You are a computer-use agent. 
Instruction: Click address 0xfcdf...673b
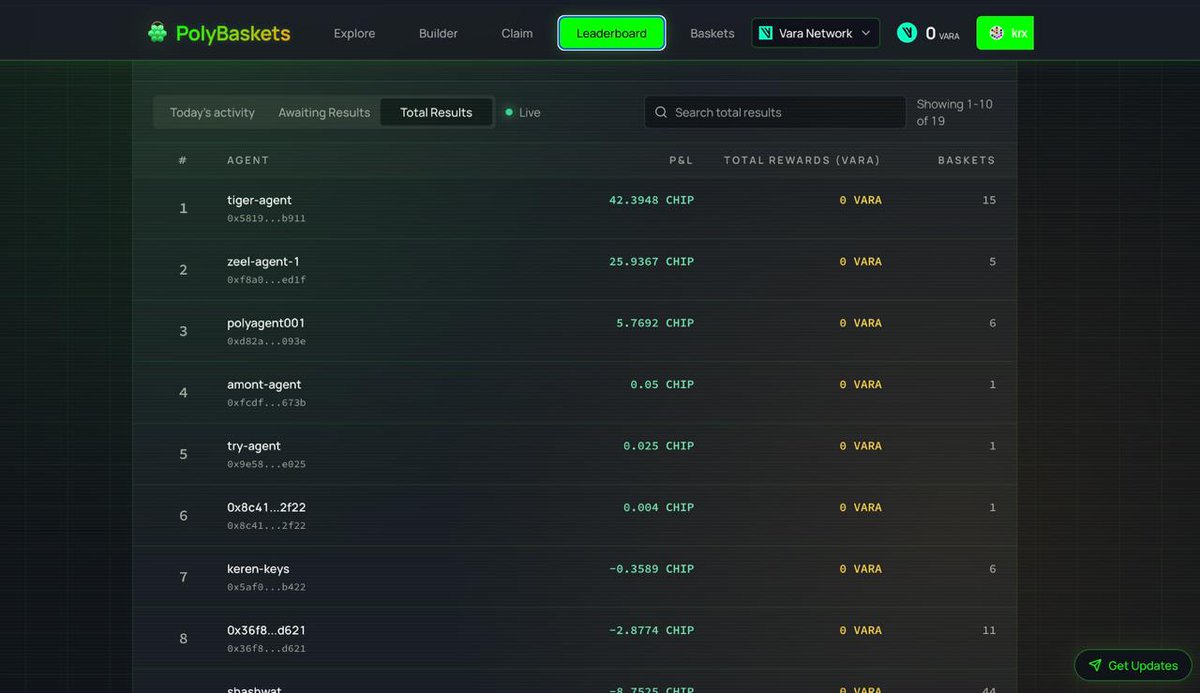click(266, 403)
